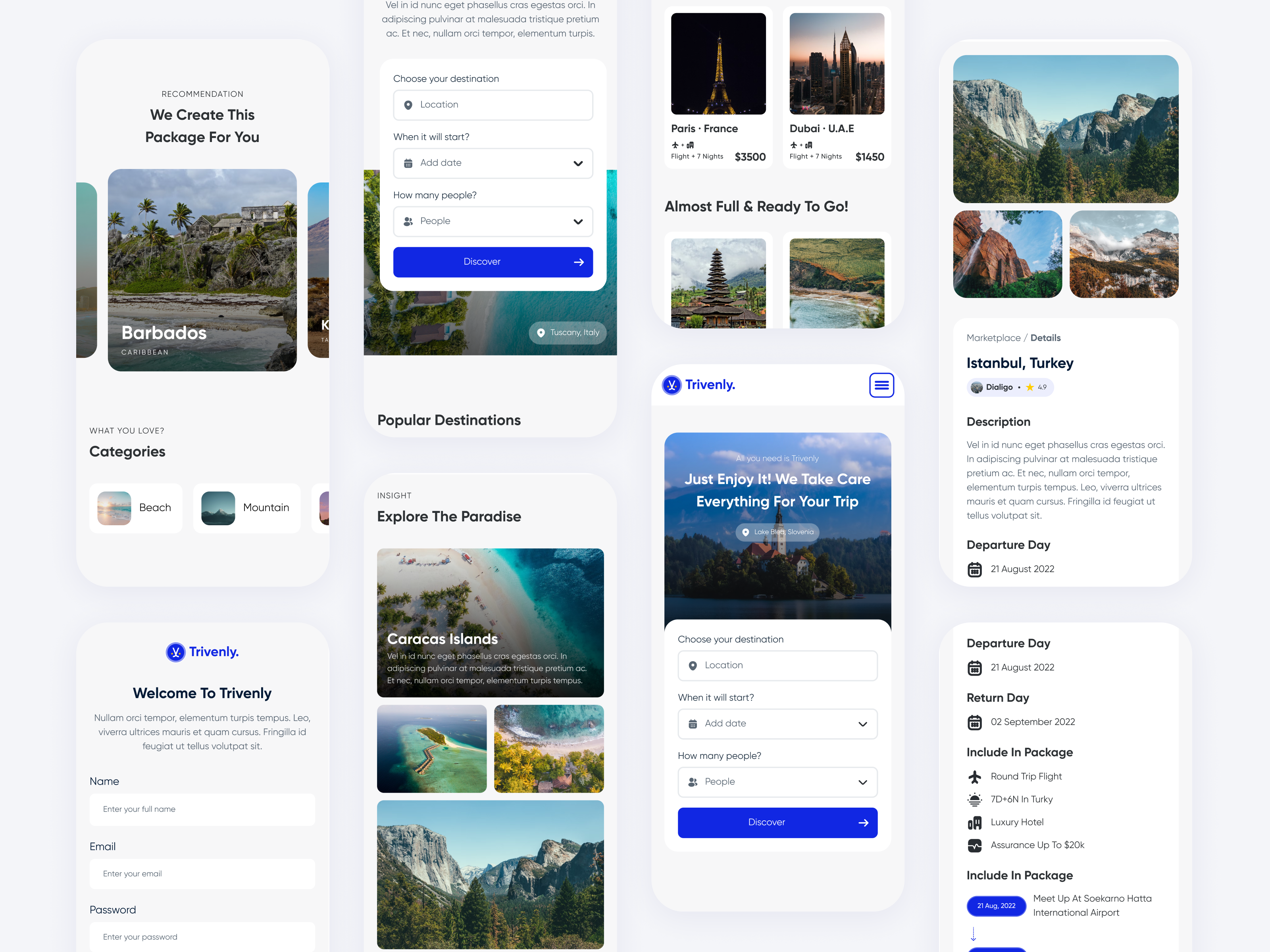Select the Mountain category
This screenshot has width=1270, height=952.
pos(246,508)
